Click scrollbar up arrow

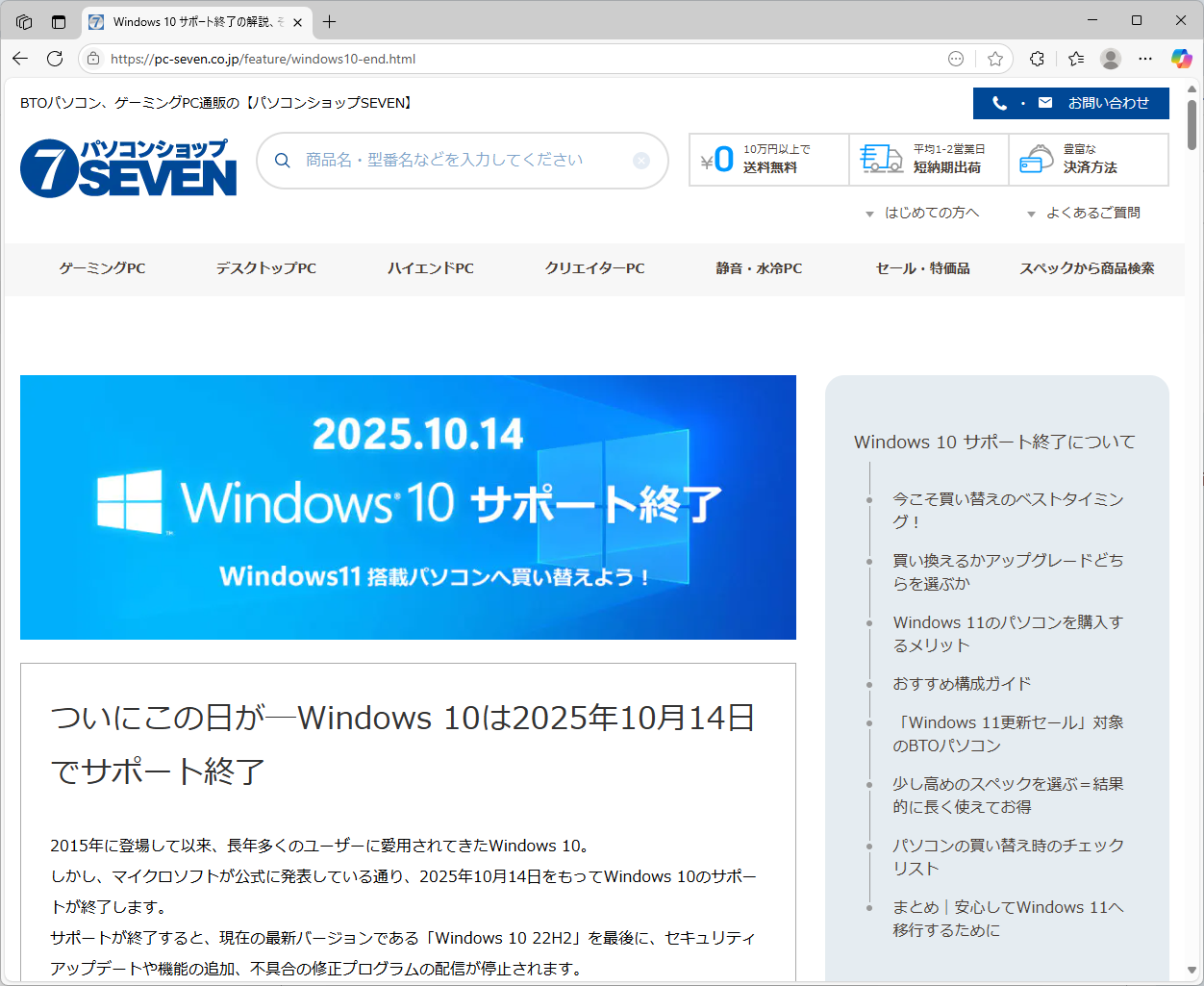tap(1192, 88)
